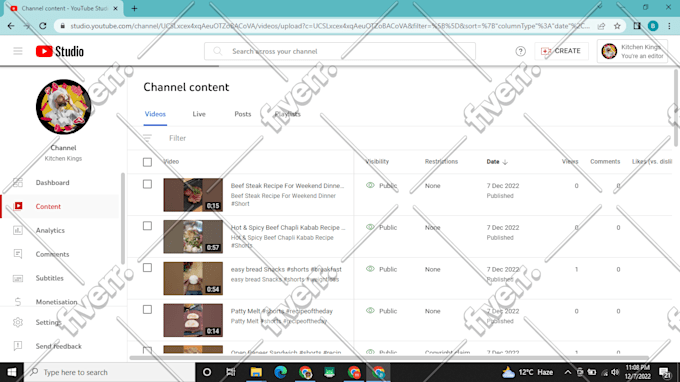Switch to the Playlists tab

click(288, 114)
